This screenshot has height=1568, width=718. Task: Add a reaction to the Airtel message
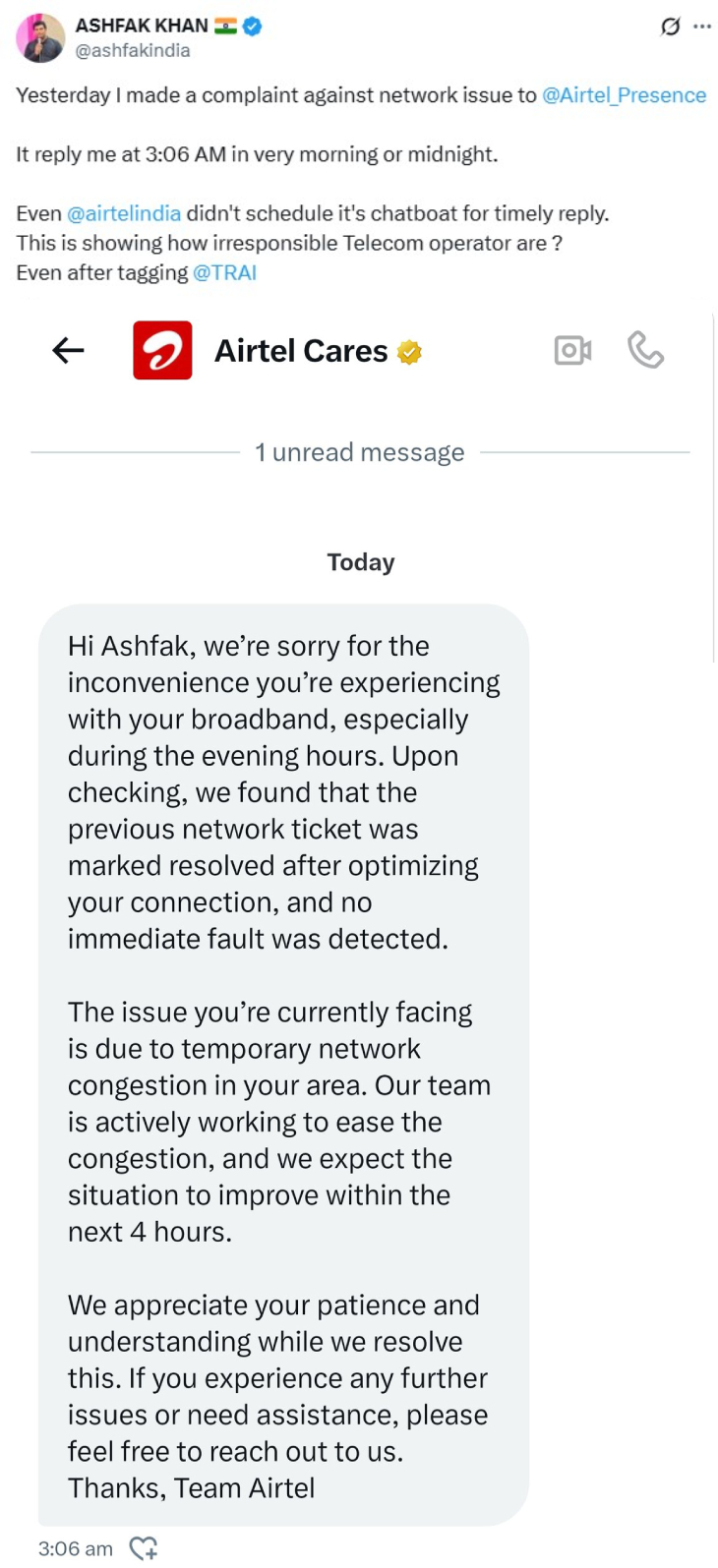coord(144,1548)
